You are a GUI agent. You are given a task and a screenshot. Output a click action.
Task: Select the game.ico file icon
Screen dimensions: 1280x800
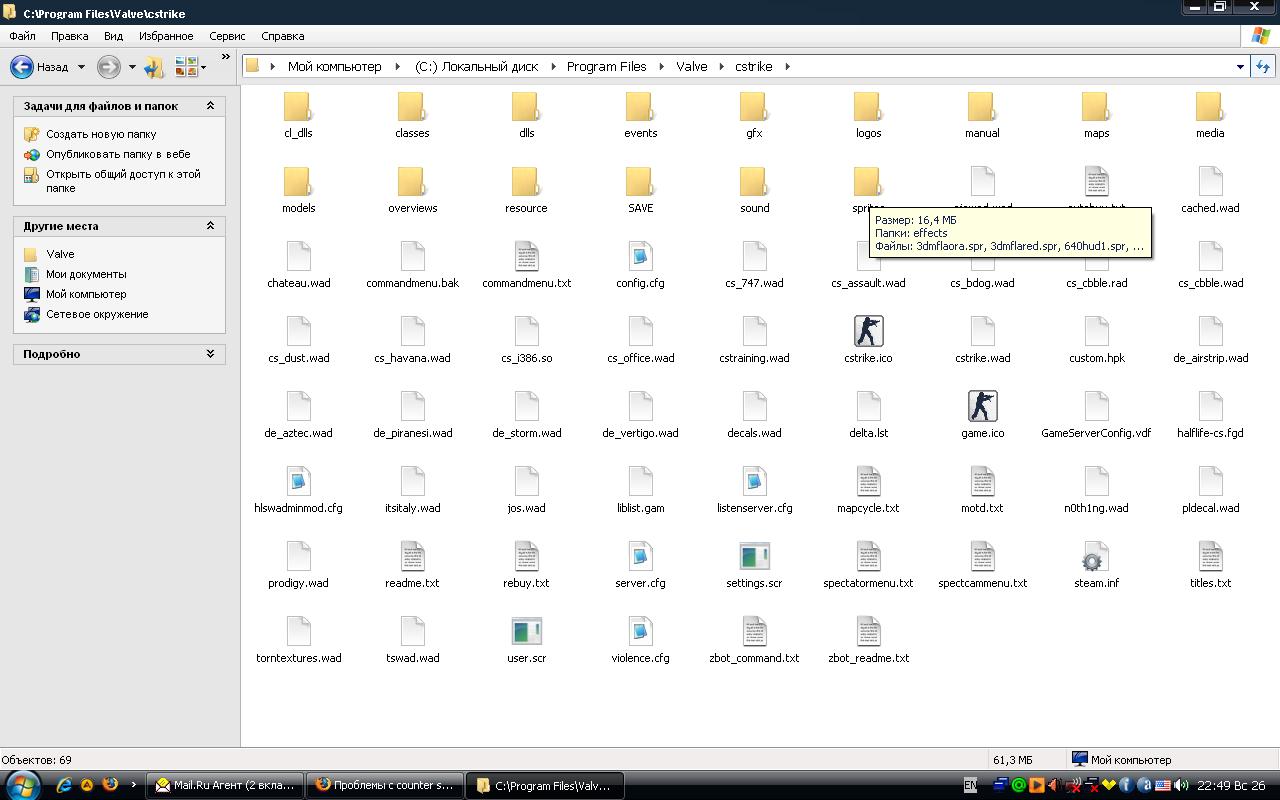[982, 406]
